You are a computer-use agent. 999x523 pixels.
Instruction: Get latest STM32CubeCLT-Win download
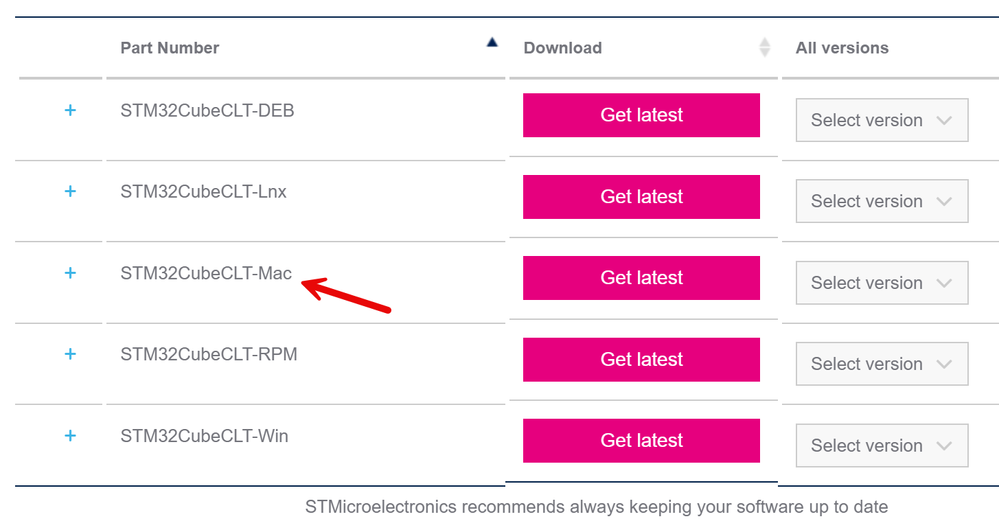tap(641, 441)
